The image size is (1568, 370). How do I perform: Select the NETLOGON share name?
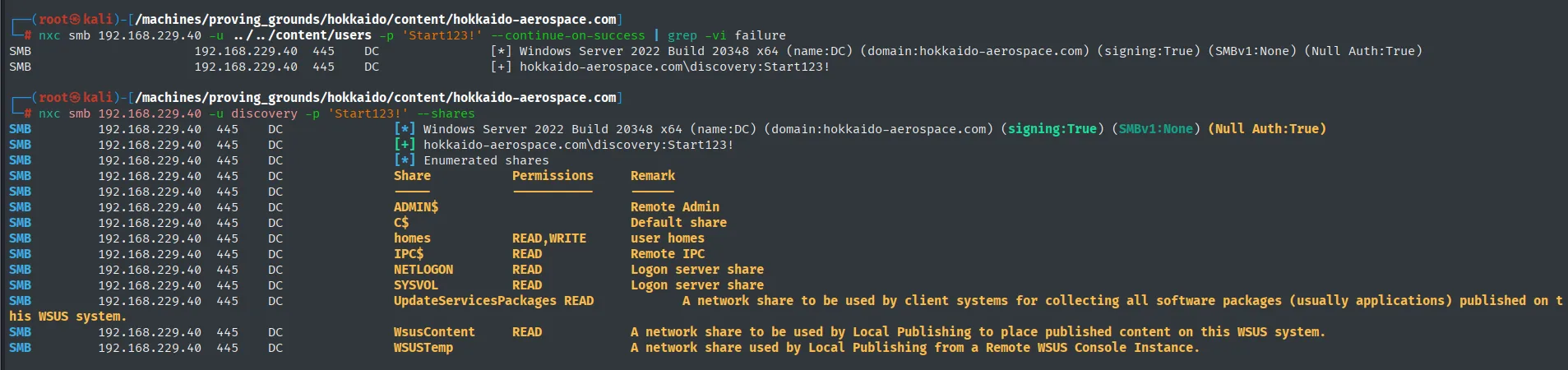(x=423, y=270)
